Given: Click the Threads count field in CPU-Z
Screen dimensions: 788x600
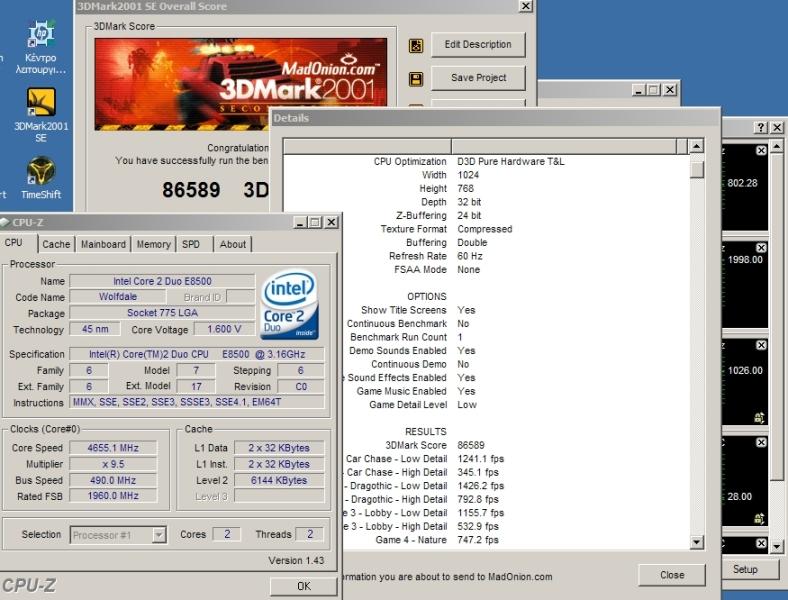Looking at the screenshot, I should point(310,534).
